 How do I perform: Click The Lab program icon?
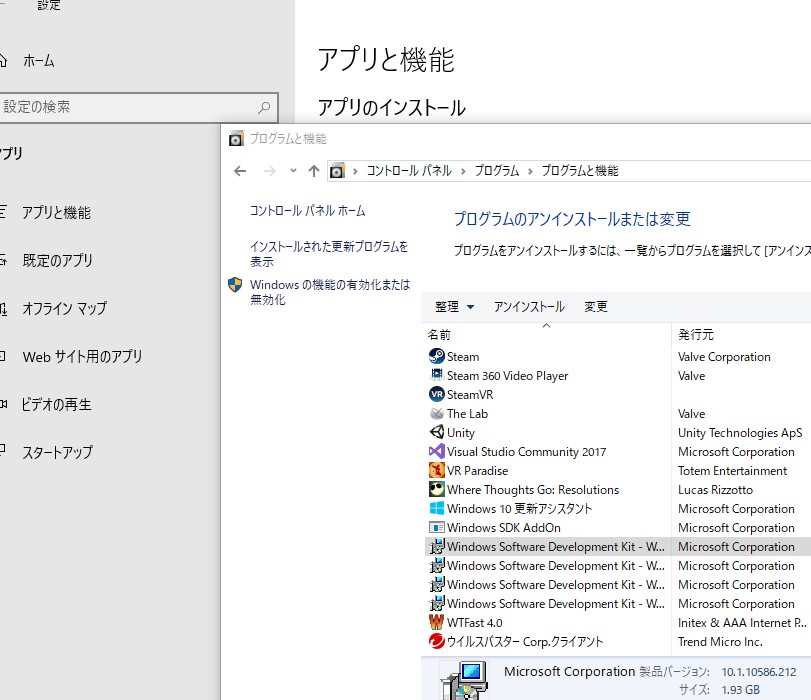(437, 413)
